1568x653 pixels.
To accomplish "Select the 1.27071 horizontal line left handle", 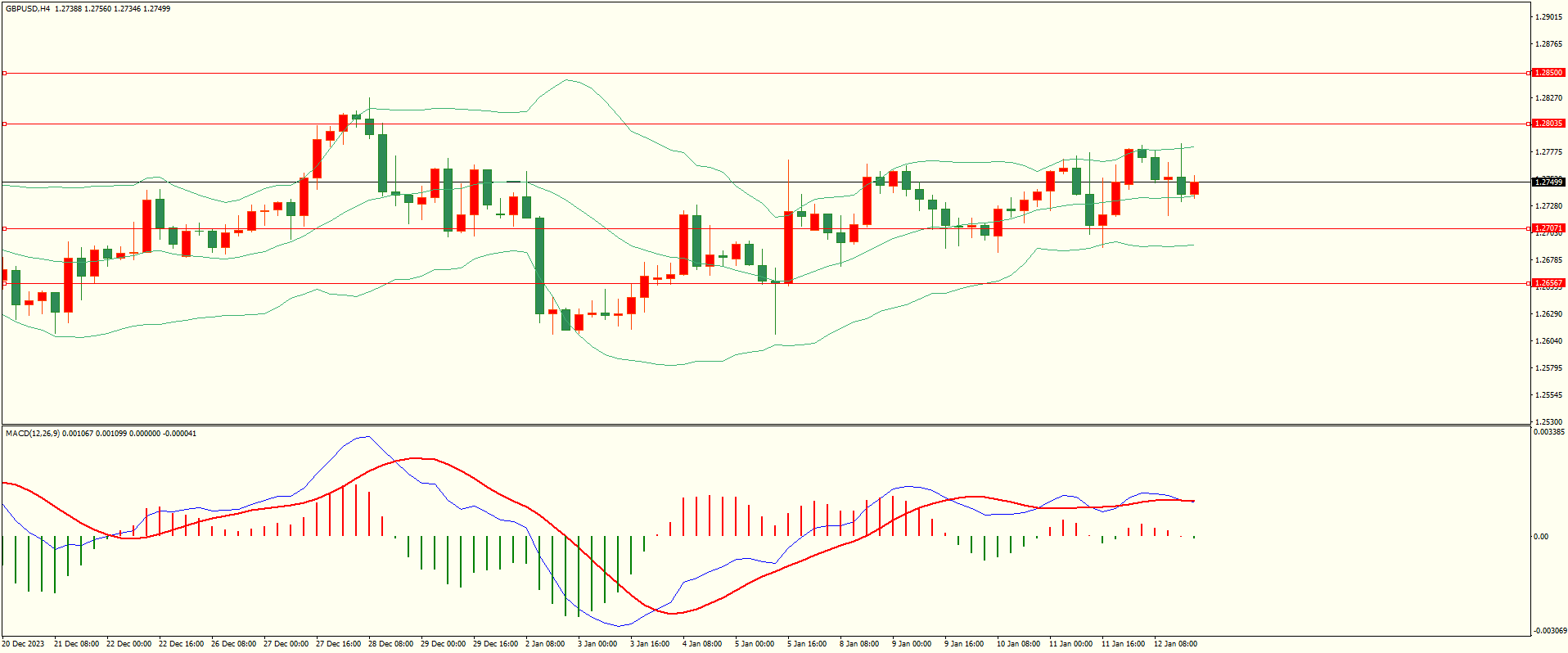I will (x=4, y=228).
